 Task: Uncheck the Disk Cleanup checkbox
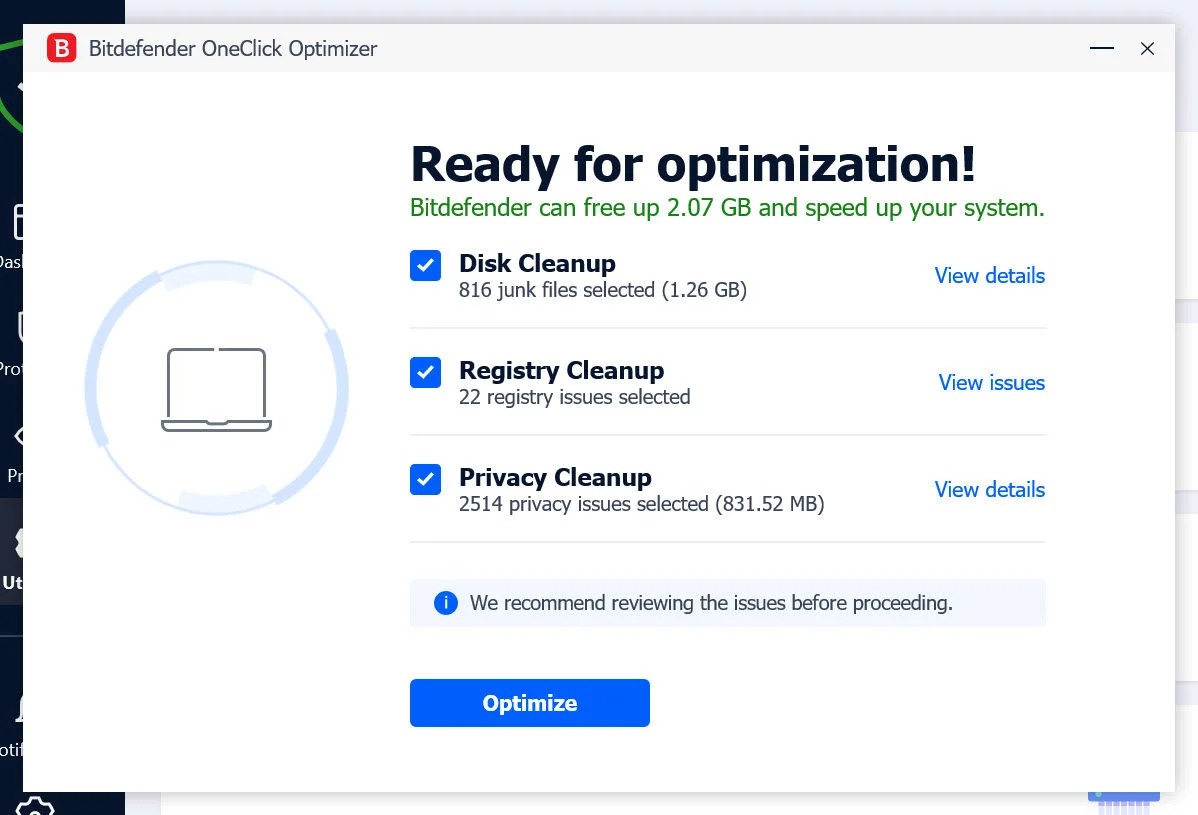click(x=425, y=266)
